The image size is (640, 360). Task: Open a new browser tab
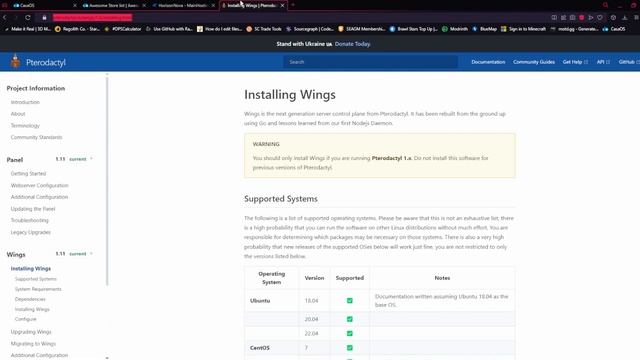click(x=293, y=5)
